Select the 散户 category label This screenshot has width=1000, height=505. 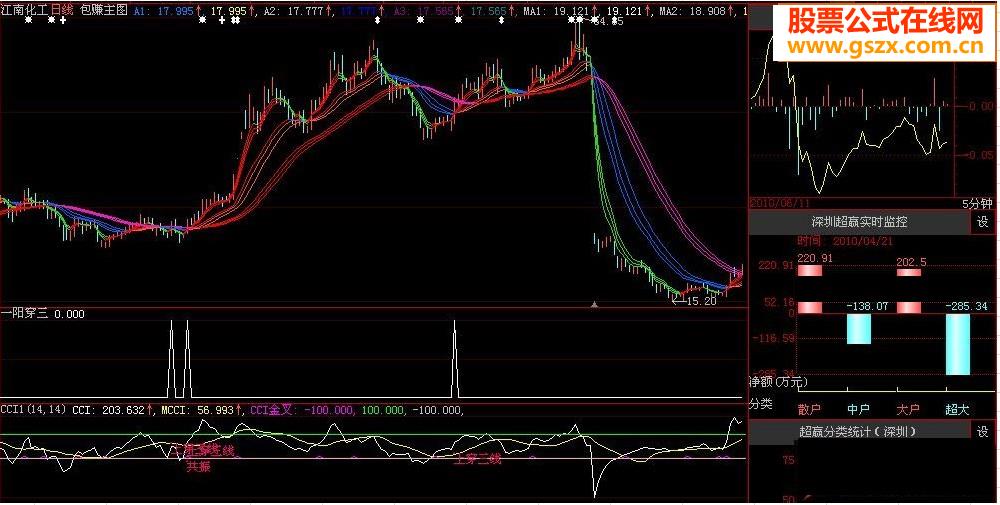click(809, 408)
